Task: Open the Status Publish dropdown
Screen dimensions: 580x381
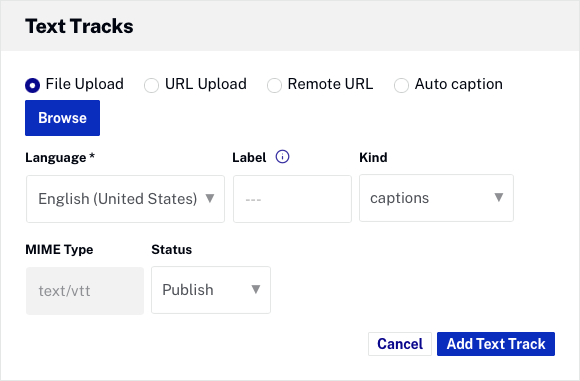Action: pos(211,290)
